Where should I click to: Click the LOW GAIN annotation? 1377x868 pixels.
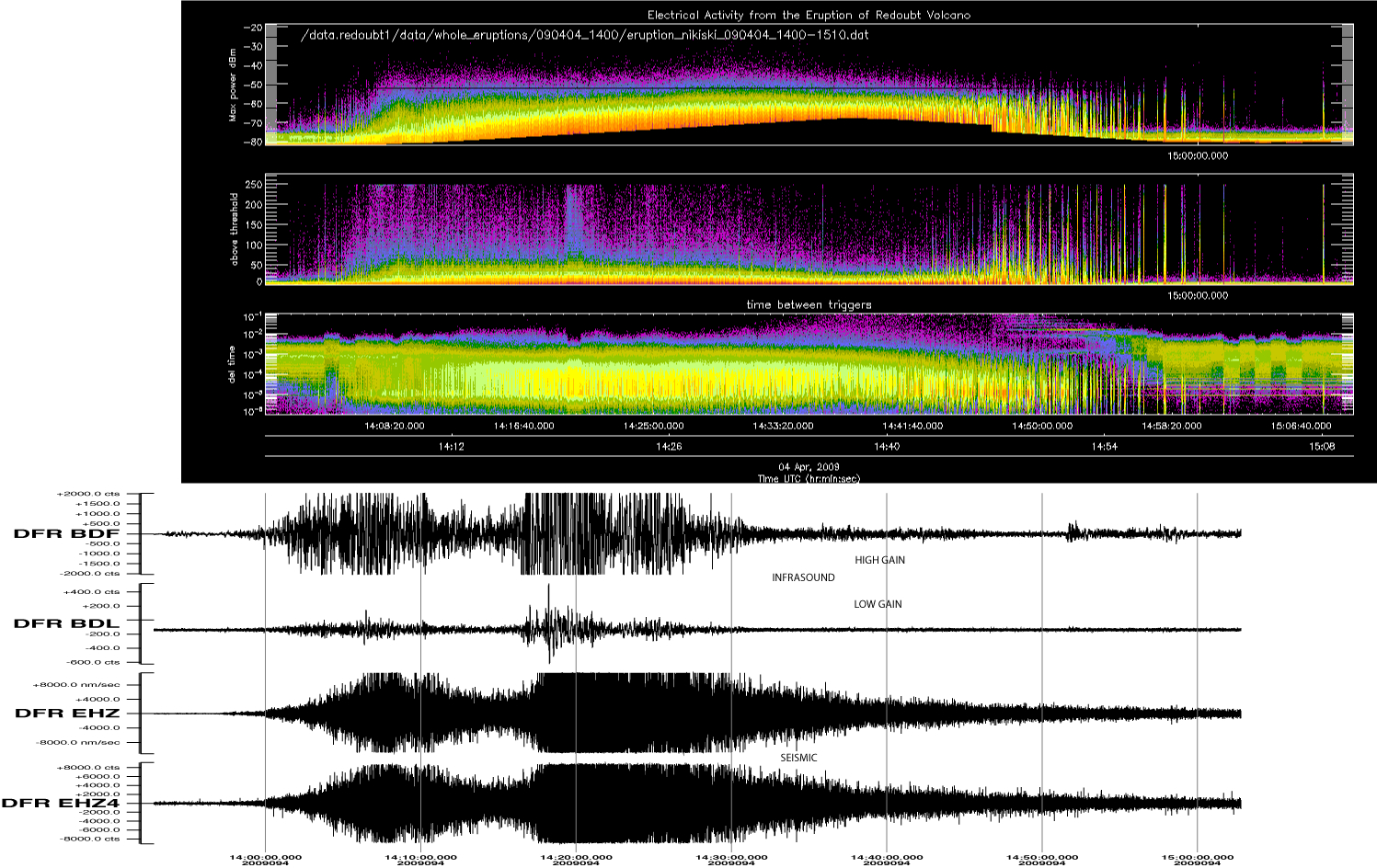pos(878,604)
